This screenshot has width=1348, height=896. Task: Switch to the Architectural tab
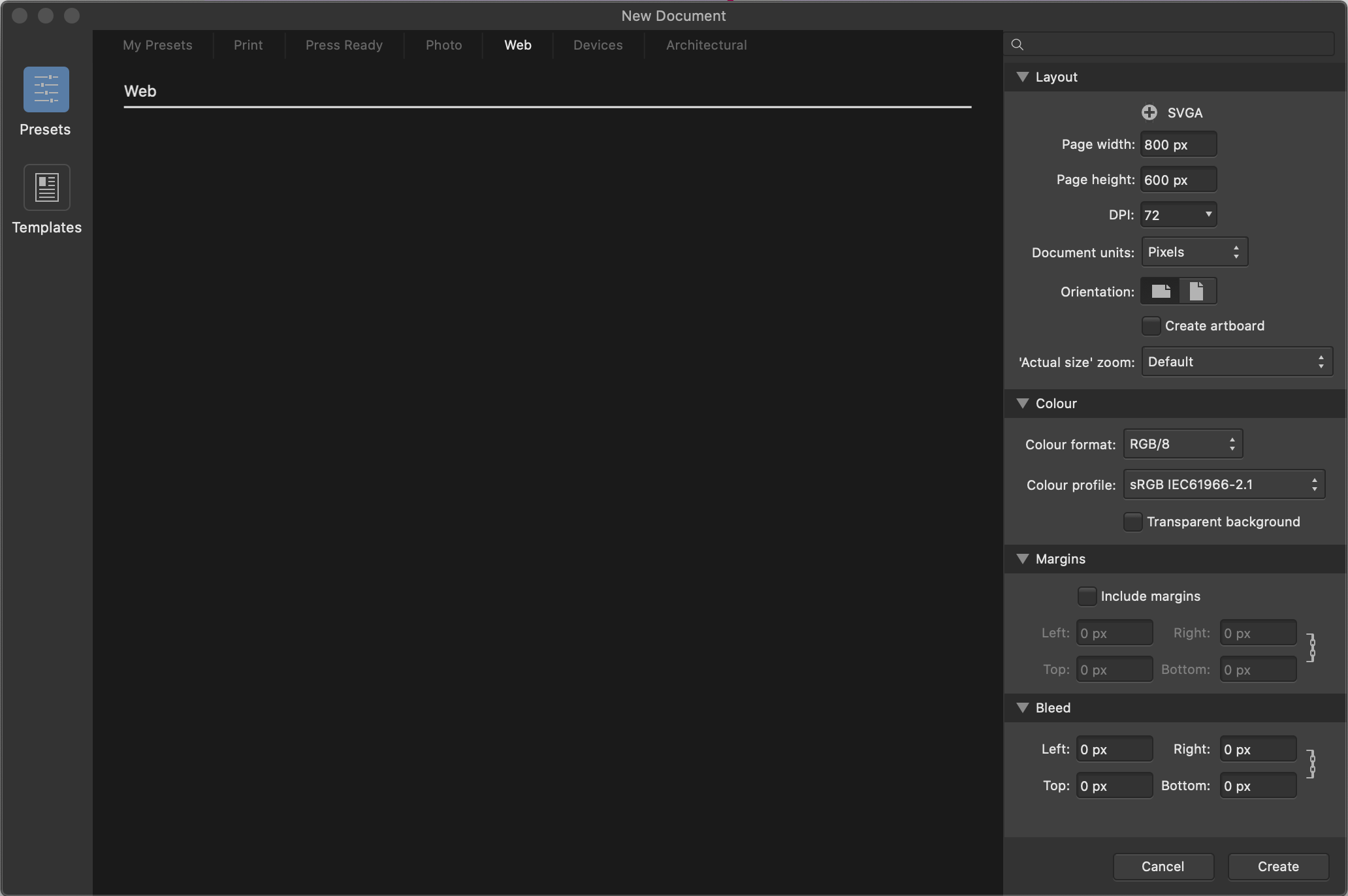click(x=707, y=45)
